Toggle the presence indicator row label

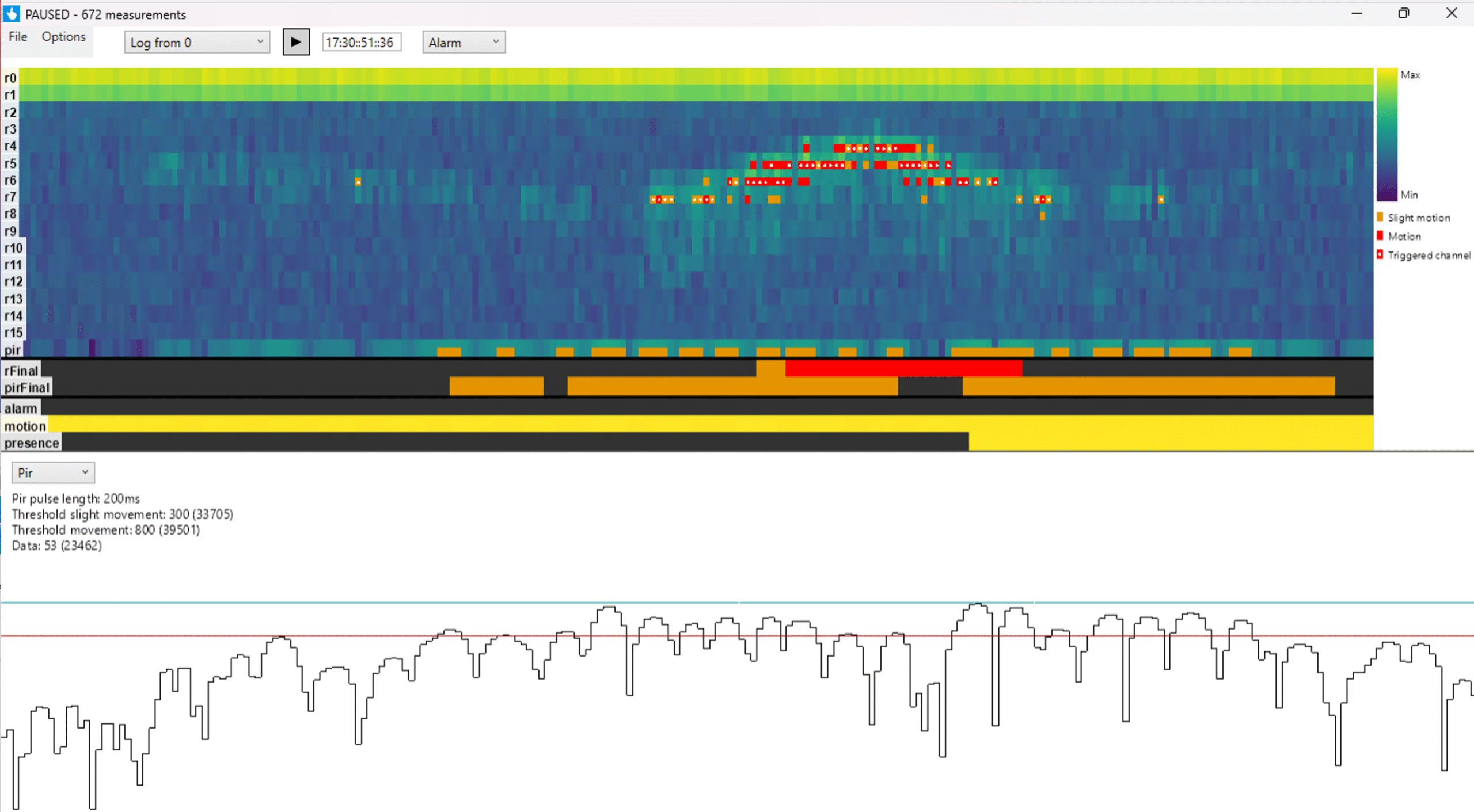[x=31, y=443]
